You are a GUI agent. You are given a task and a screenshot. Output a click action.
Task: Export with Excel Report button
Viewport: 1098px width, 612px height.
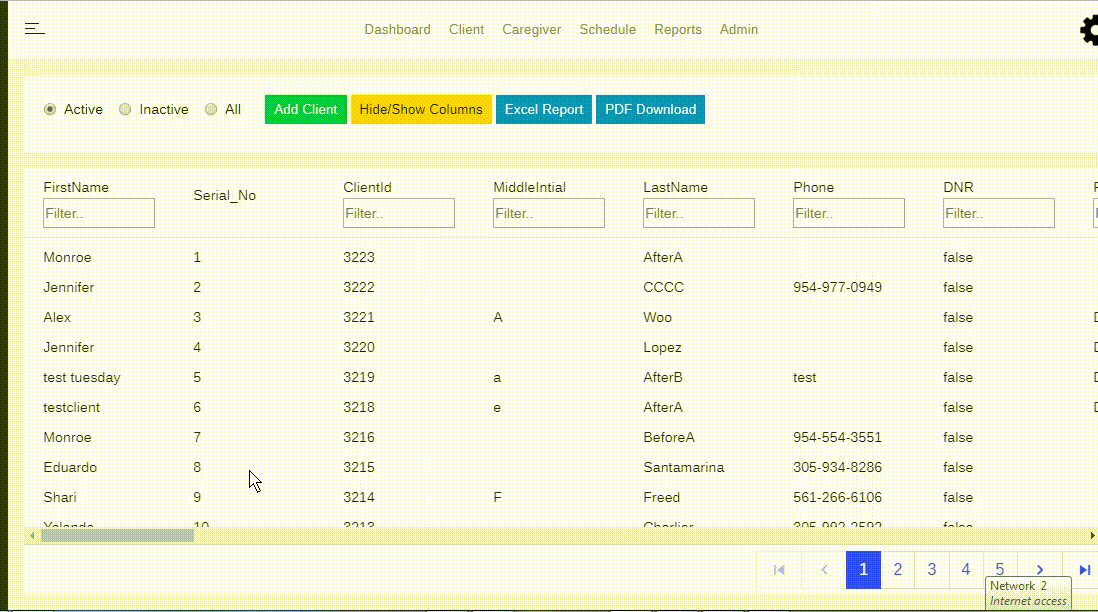click(x=543, y=109)
